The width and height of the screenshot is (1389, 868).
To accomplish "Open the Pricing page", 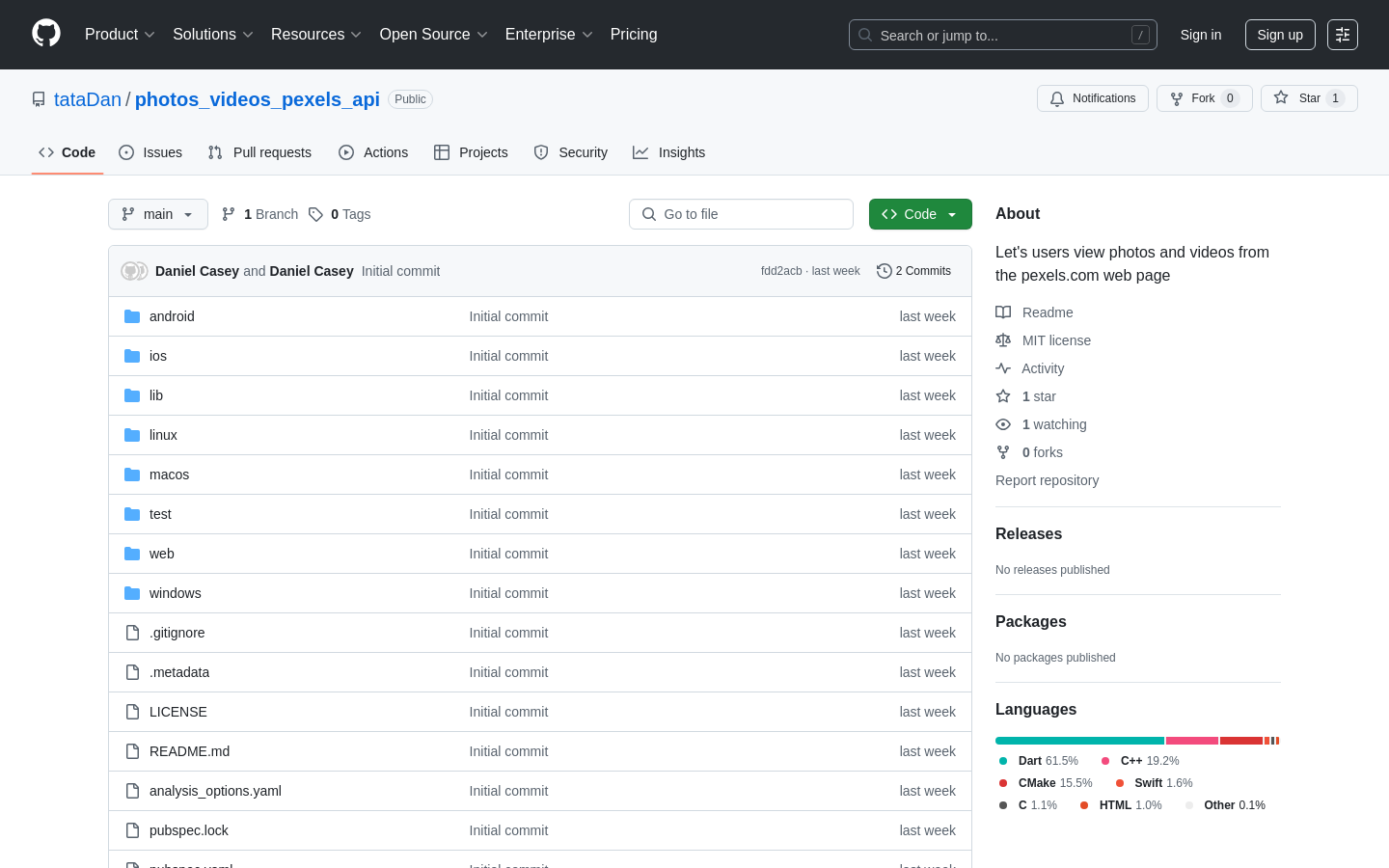I will click(634, 35).
